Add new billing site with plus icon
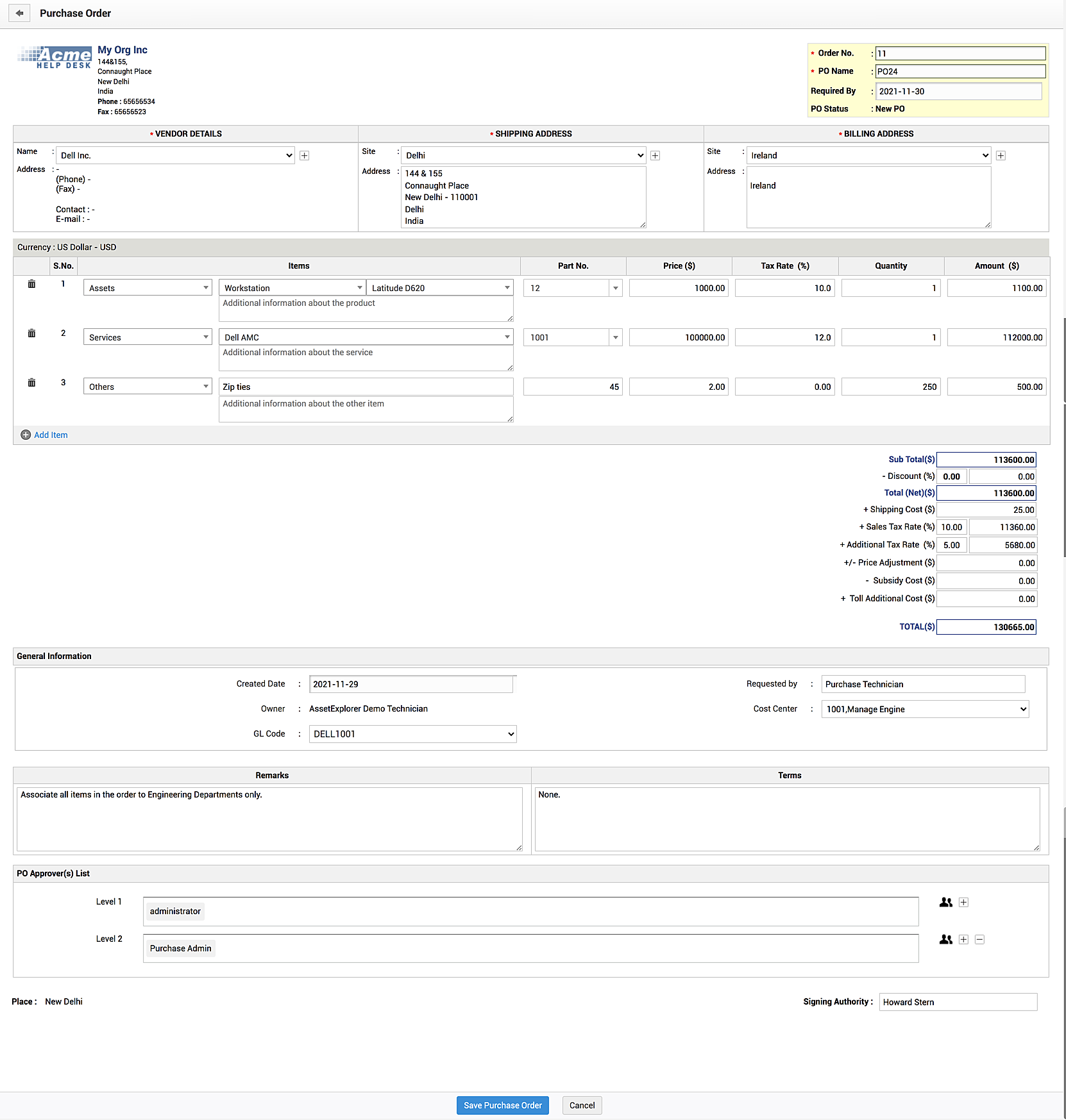The width and height of the screenshot is (1066, 1120). 1001,156
